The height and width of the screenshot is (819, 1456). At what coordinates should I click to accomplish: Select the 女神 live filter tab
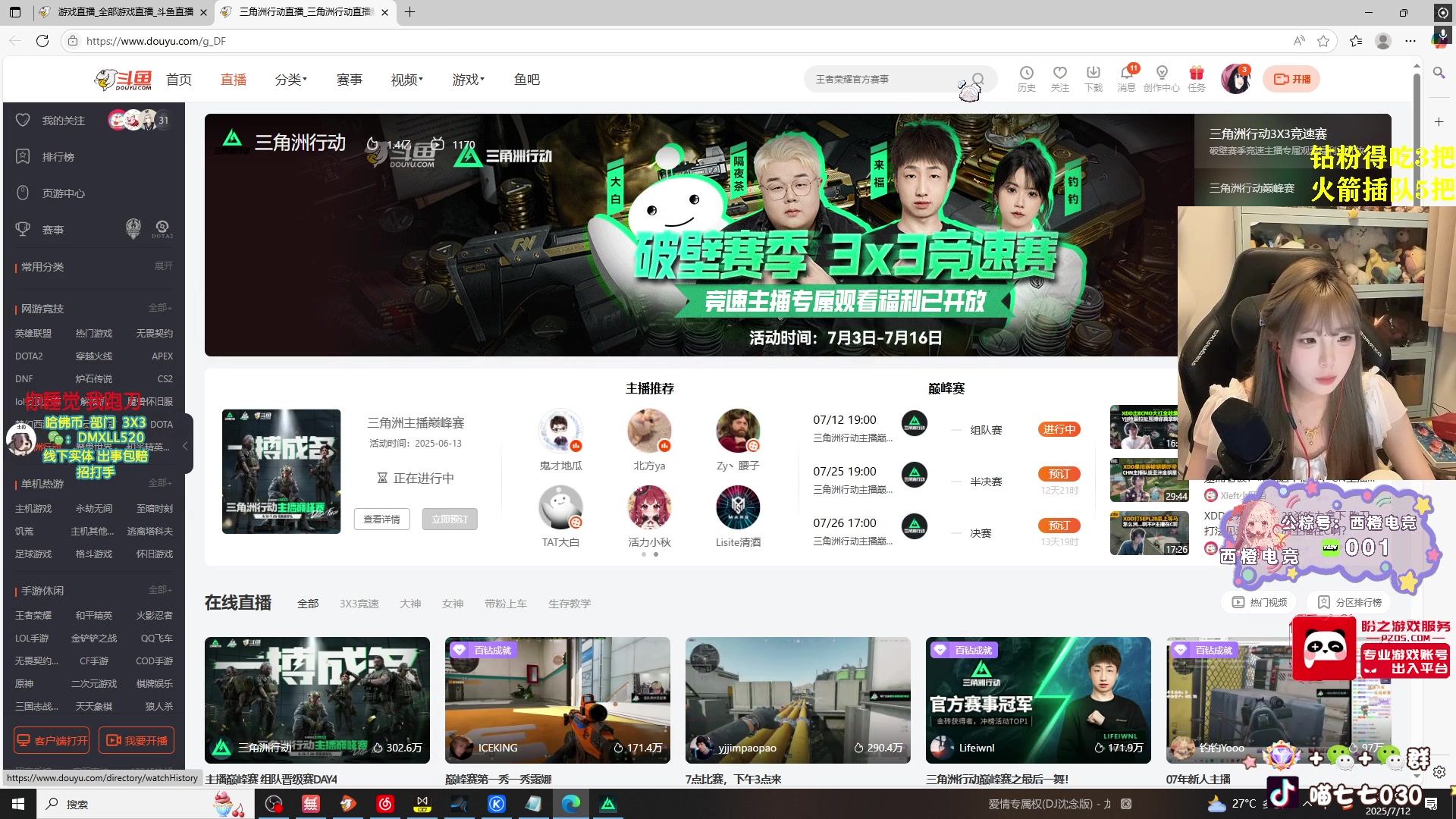(453, 604)
